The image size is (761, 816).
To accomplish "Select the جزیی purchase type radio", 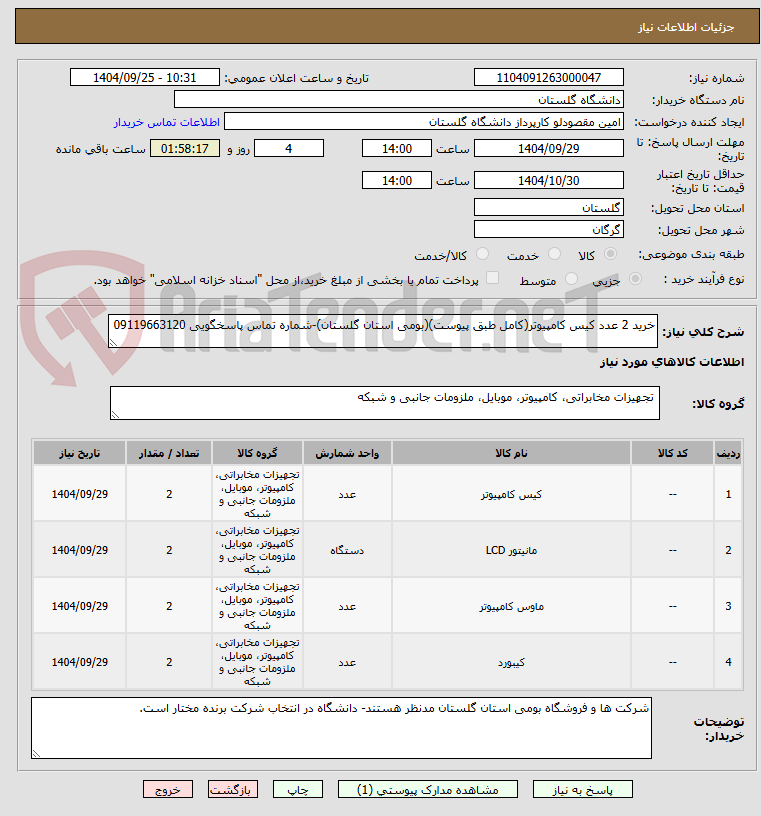I will pos(635,279).
